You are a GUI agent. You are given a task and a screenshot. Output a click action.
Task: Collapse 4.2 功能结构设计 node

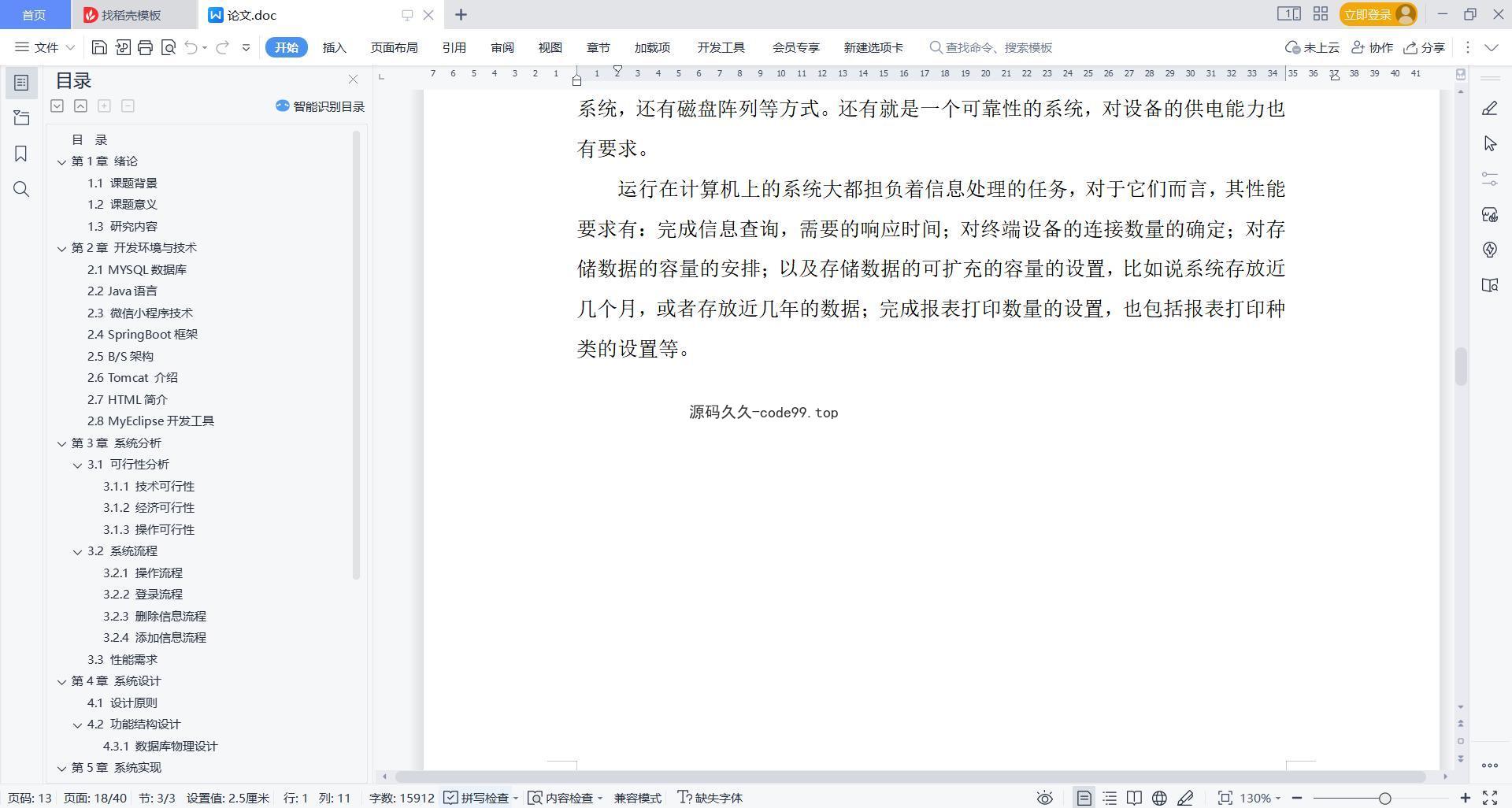click(x=77, y=725)
